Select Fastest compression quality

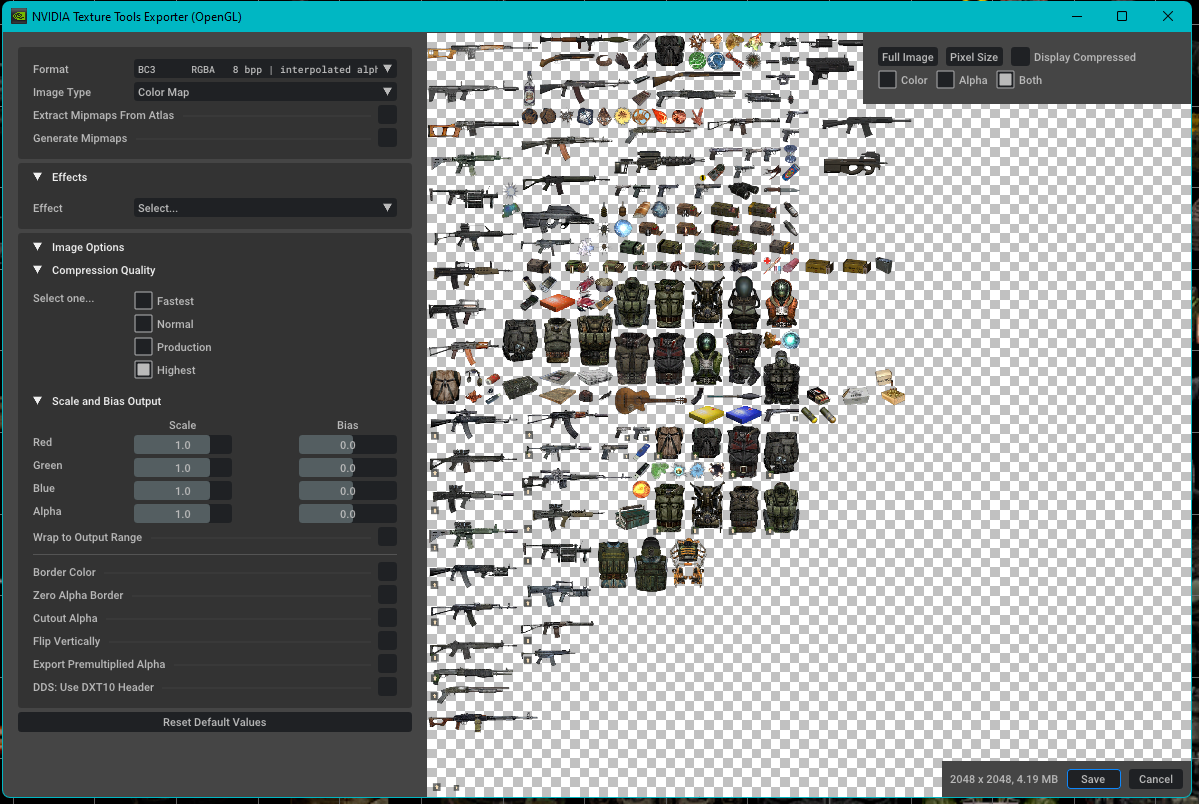pos(144,301)
